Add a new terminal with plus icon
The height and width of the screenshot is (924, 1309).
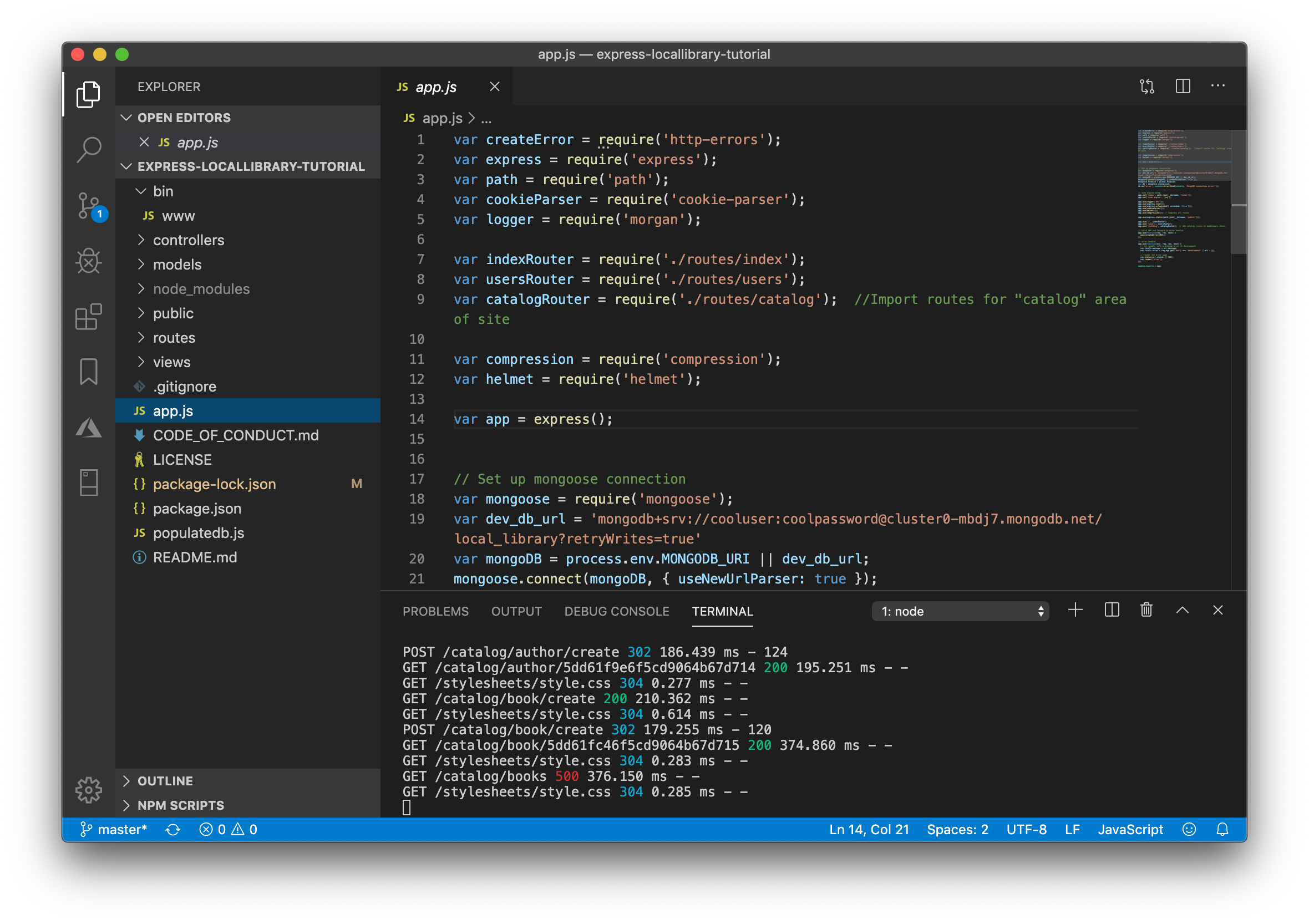(x=1075, y=611)
